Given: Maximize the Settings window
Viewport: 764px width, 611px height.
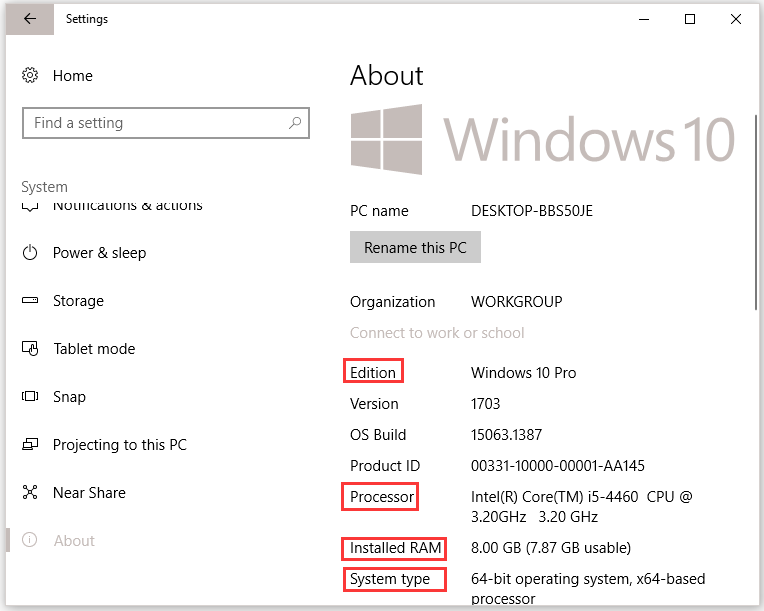Looking at the screenshot, I should tap(689, 19).
